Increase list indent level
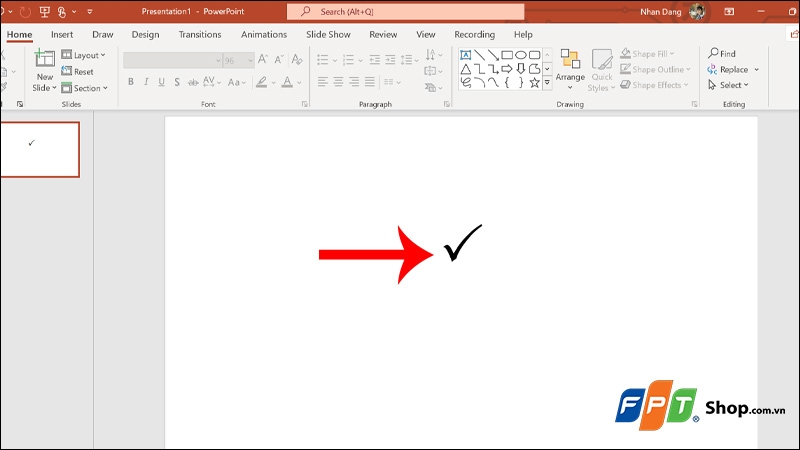This screenshot has height=450, width=800. tap(390, 60)
